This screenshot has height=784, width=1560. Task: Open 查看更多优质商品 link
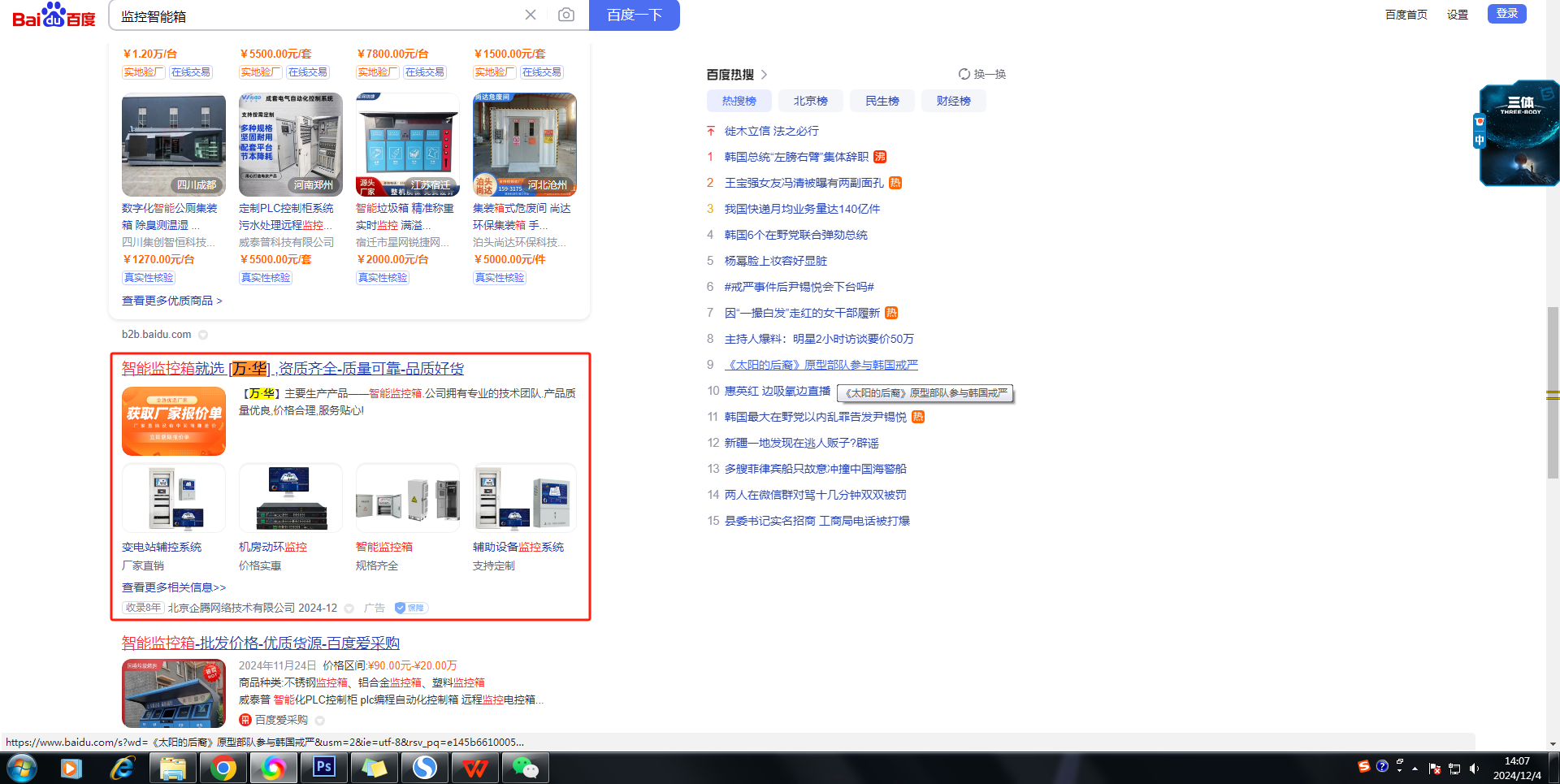click(x=172, y=301)
